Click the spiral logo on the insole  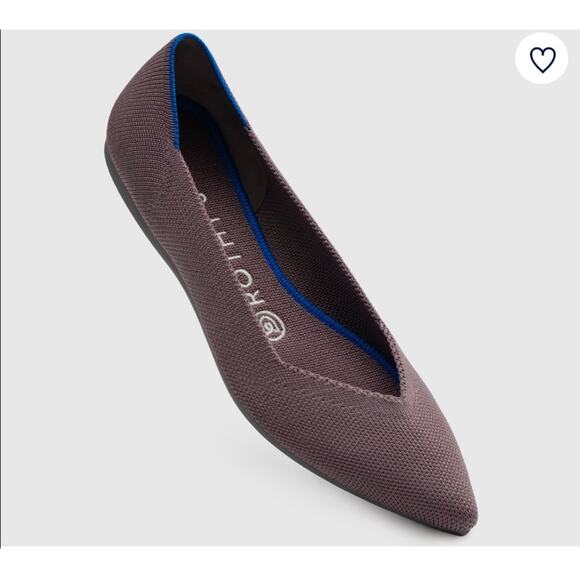tap(271, 325)
